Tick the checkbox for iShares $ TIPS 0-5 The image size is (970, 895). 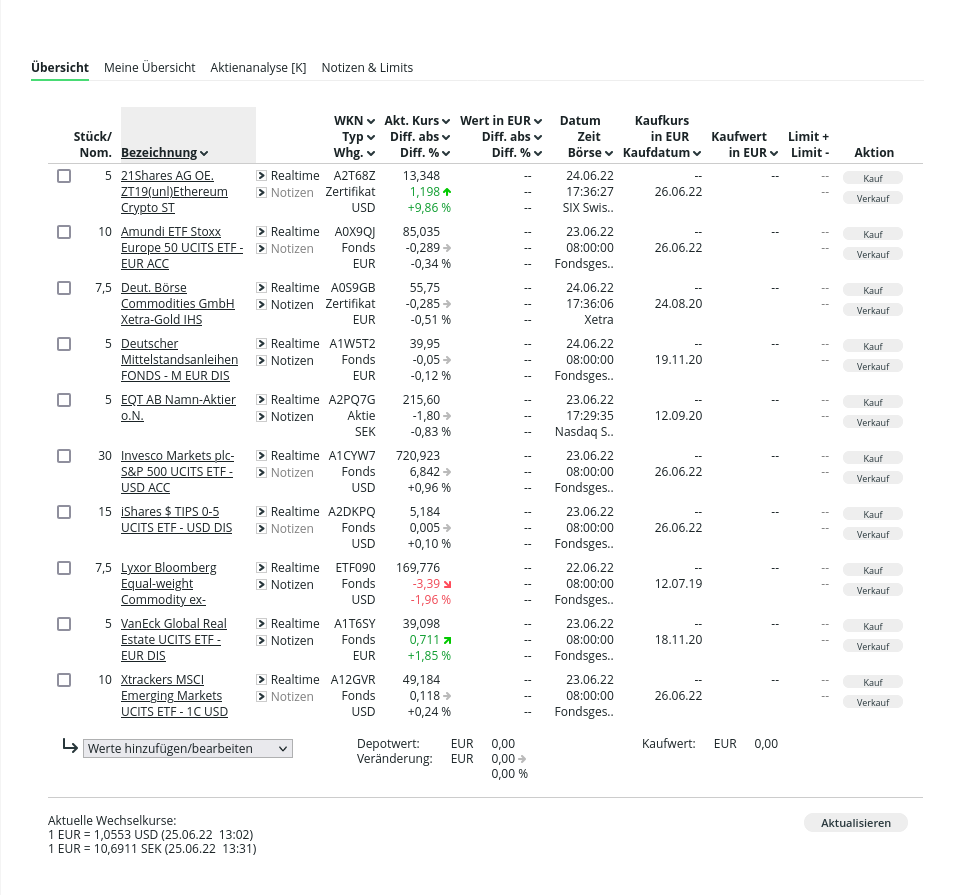coord(64,512)
